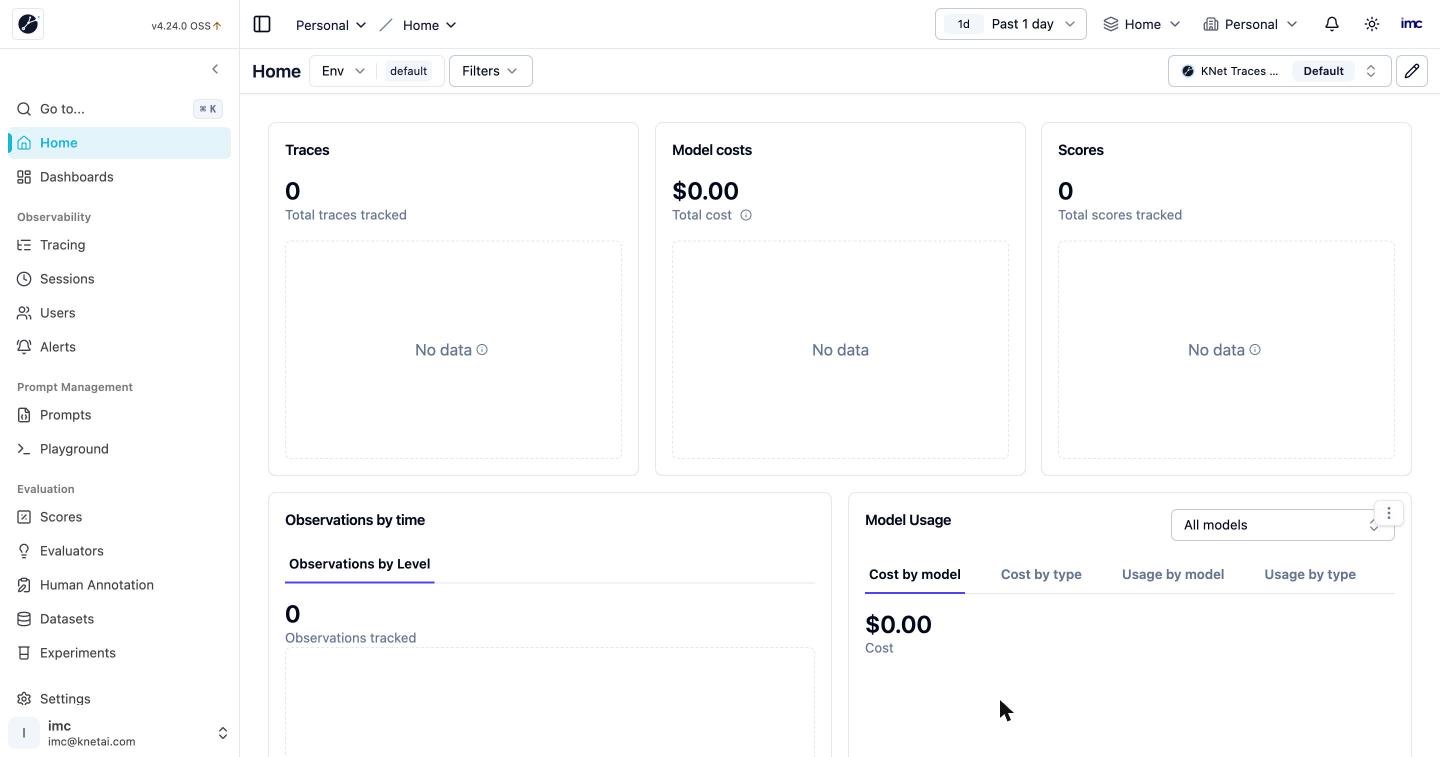
Task: Click the app logo in top-left corner
Action: tap(28, 24)
